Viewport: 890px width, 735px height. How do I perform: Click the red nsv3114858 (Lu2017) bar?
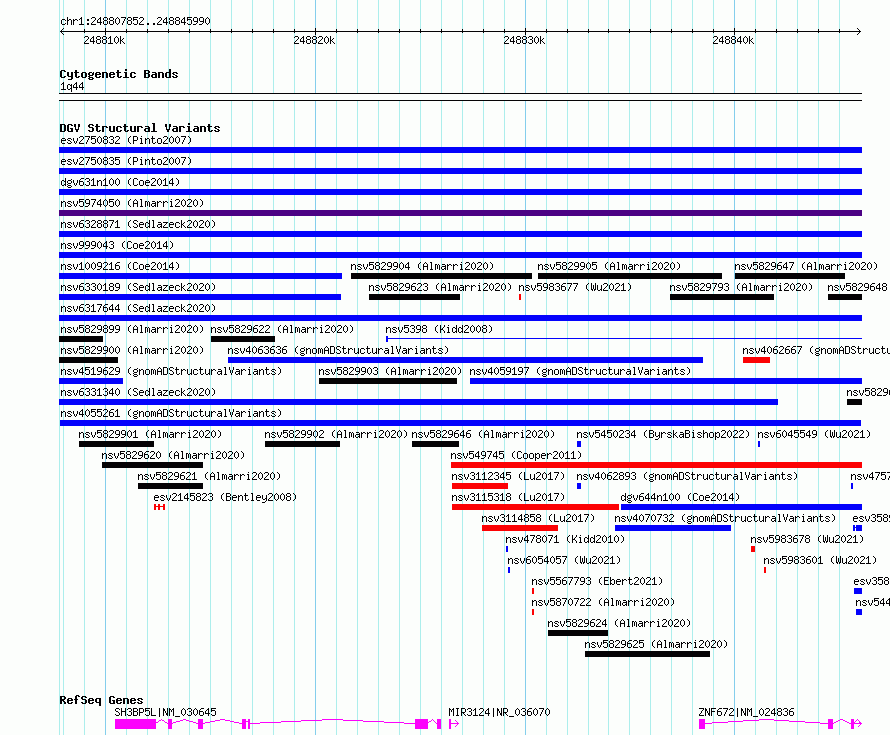pyautogui.click(x=520, y=528)
